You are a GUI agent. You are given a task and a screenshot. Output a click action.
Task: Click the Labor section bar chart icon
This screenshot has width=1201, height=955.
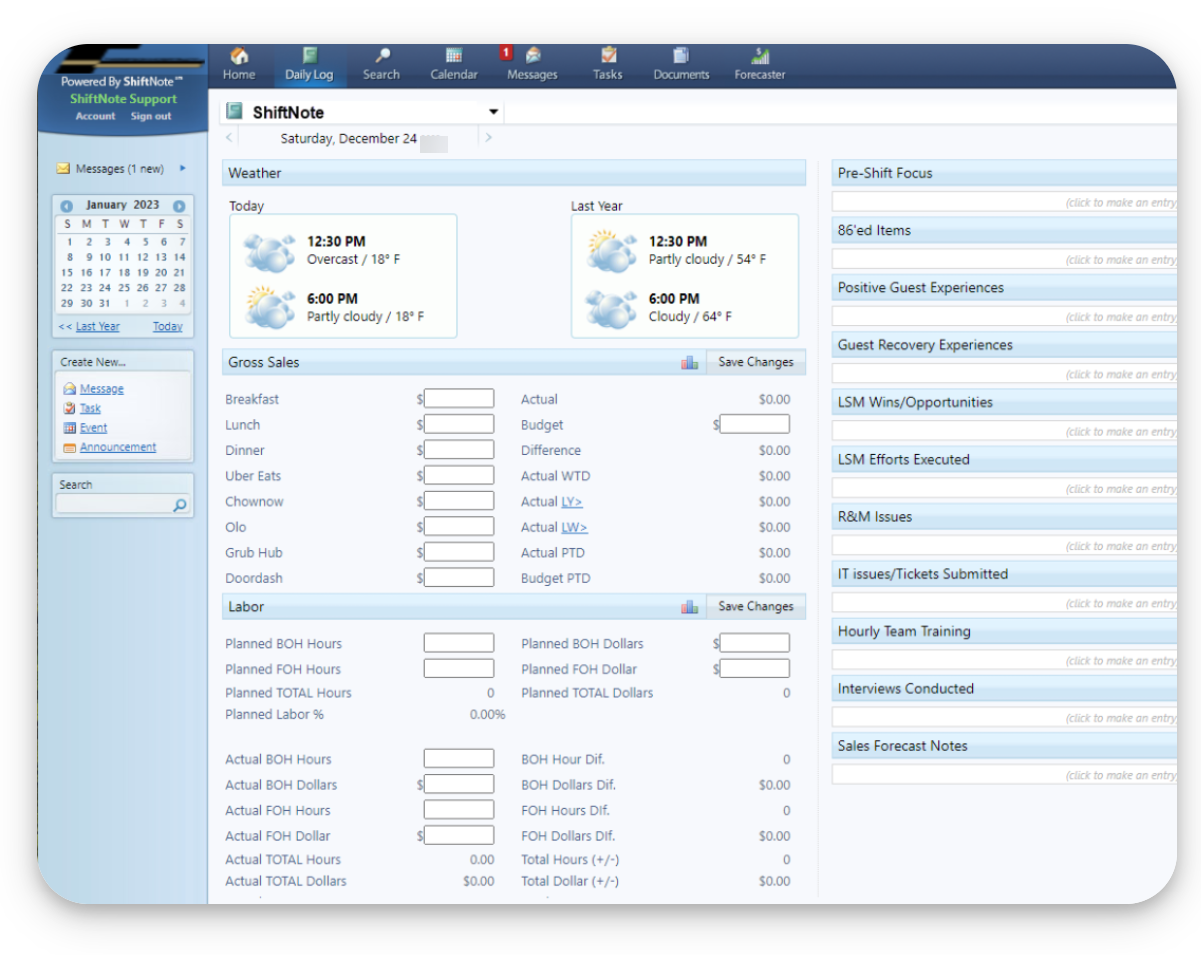pos(690,607)
